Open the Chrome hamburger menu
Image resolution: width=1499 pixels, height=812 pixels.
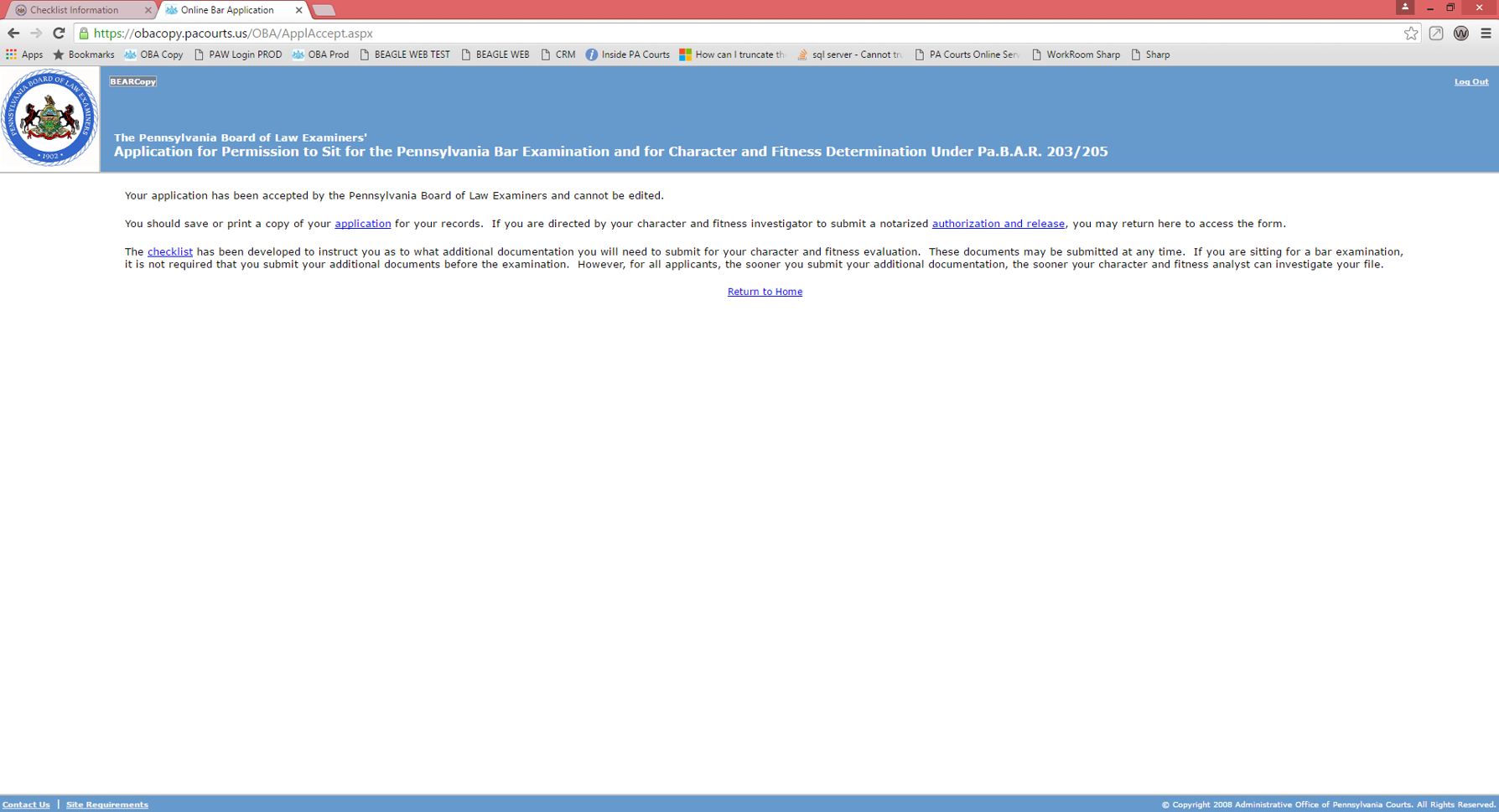click(1486, 34)
